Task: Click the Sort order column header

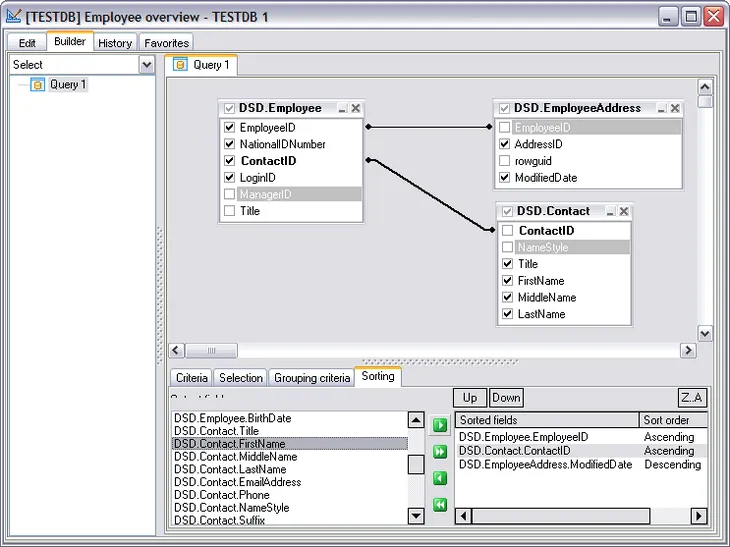Action: 673,420
